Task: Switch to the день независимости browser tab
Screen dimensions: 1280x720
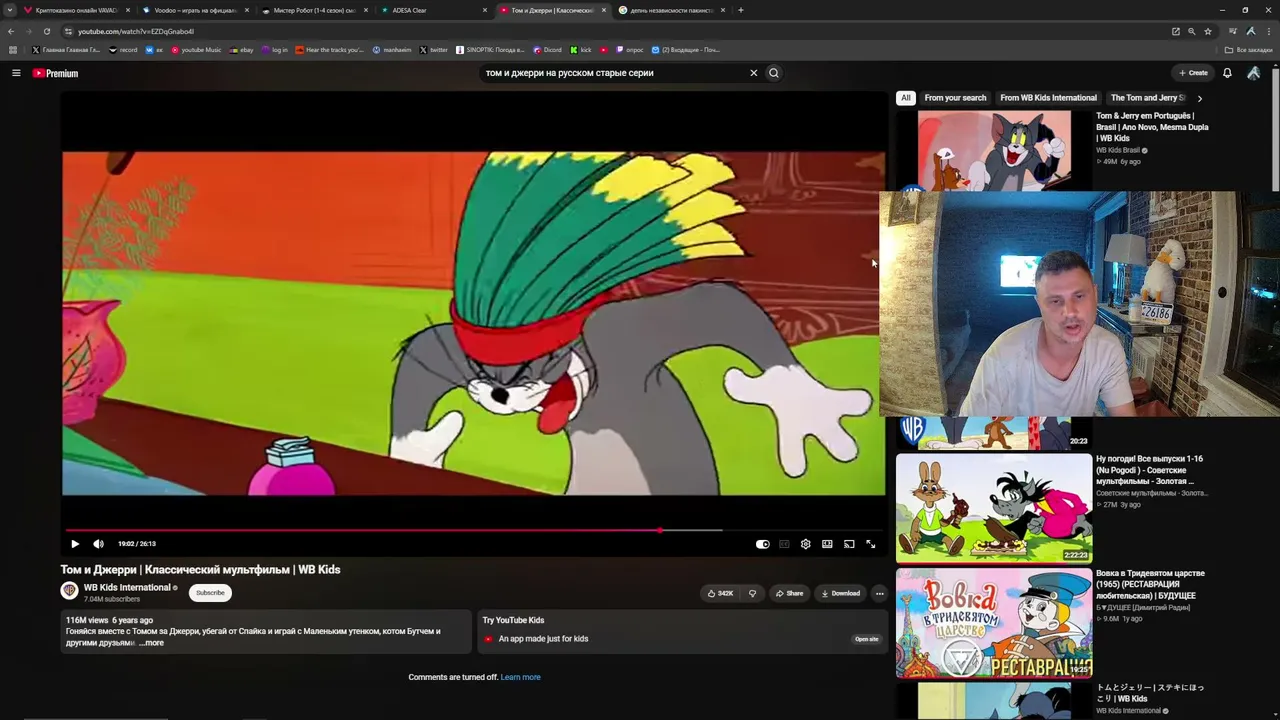Action: [x=671, y=10]
